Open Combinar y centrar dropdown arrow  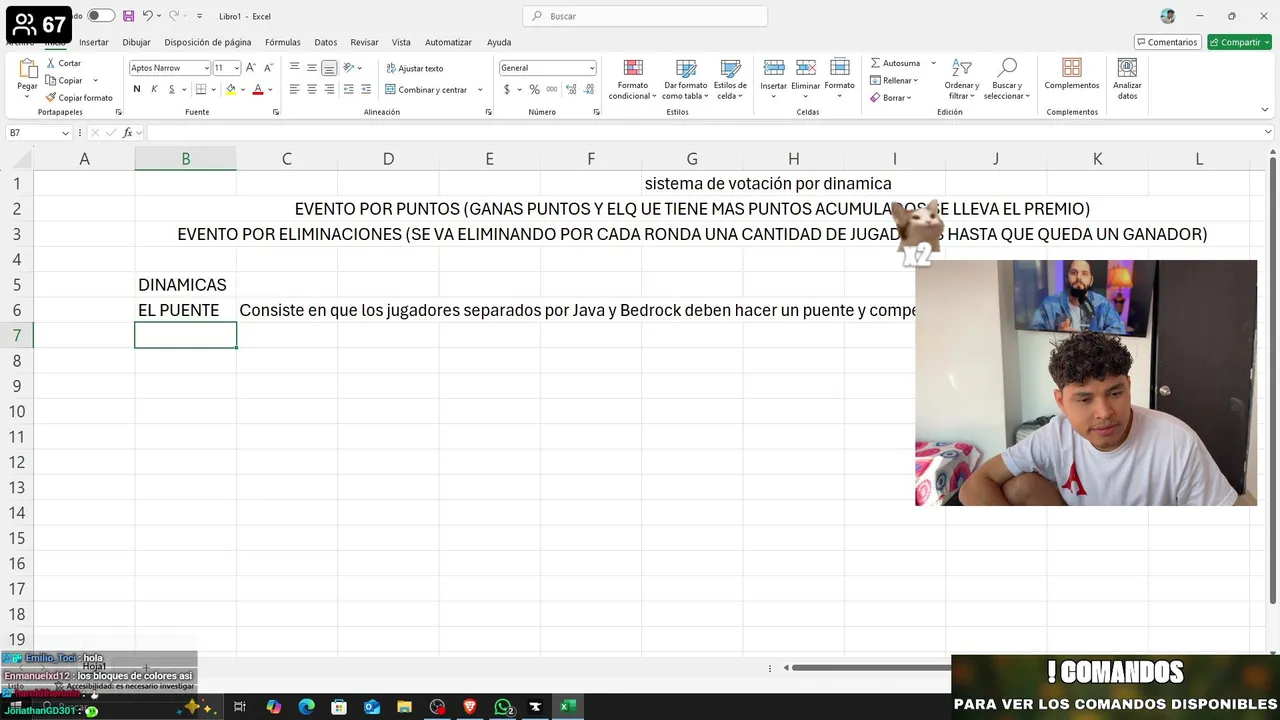click(x=480, y=90)
